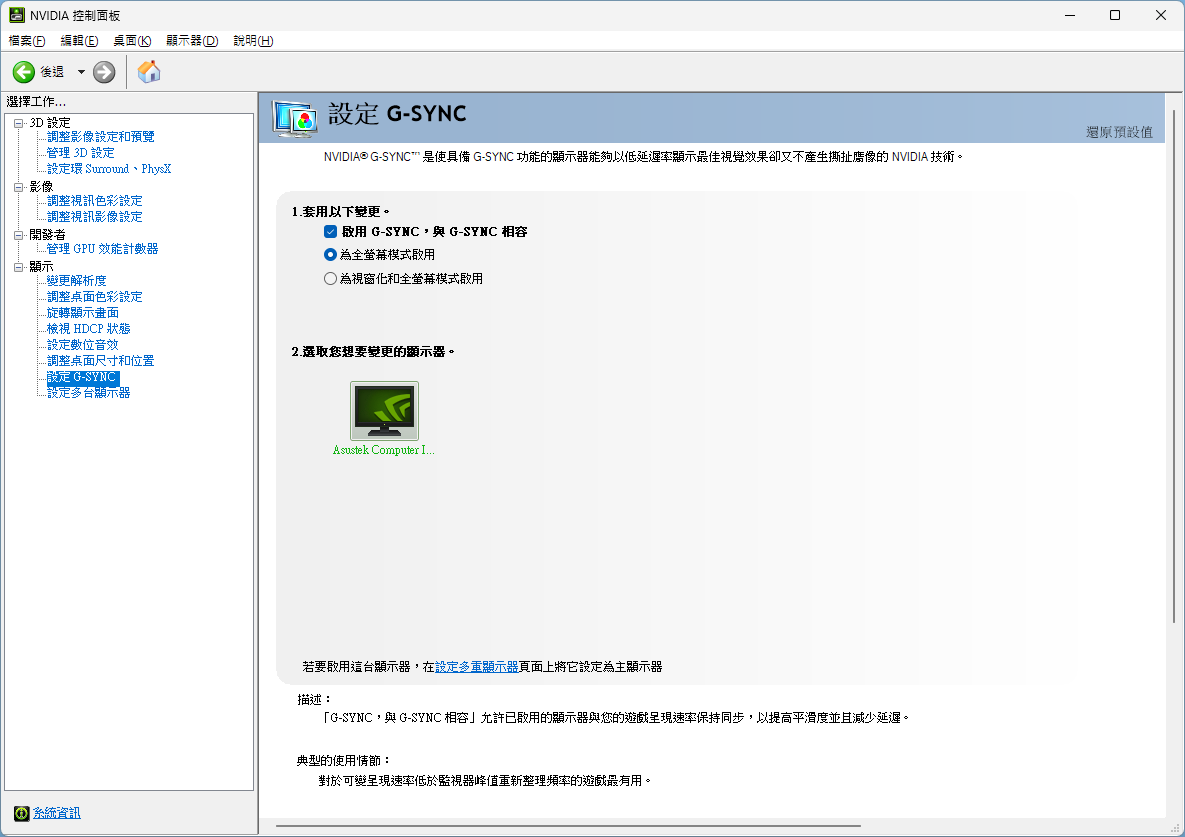Click the horizontal scrollbar at the bottom

(568, 826)
